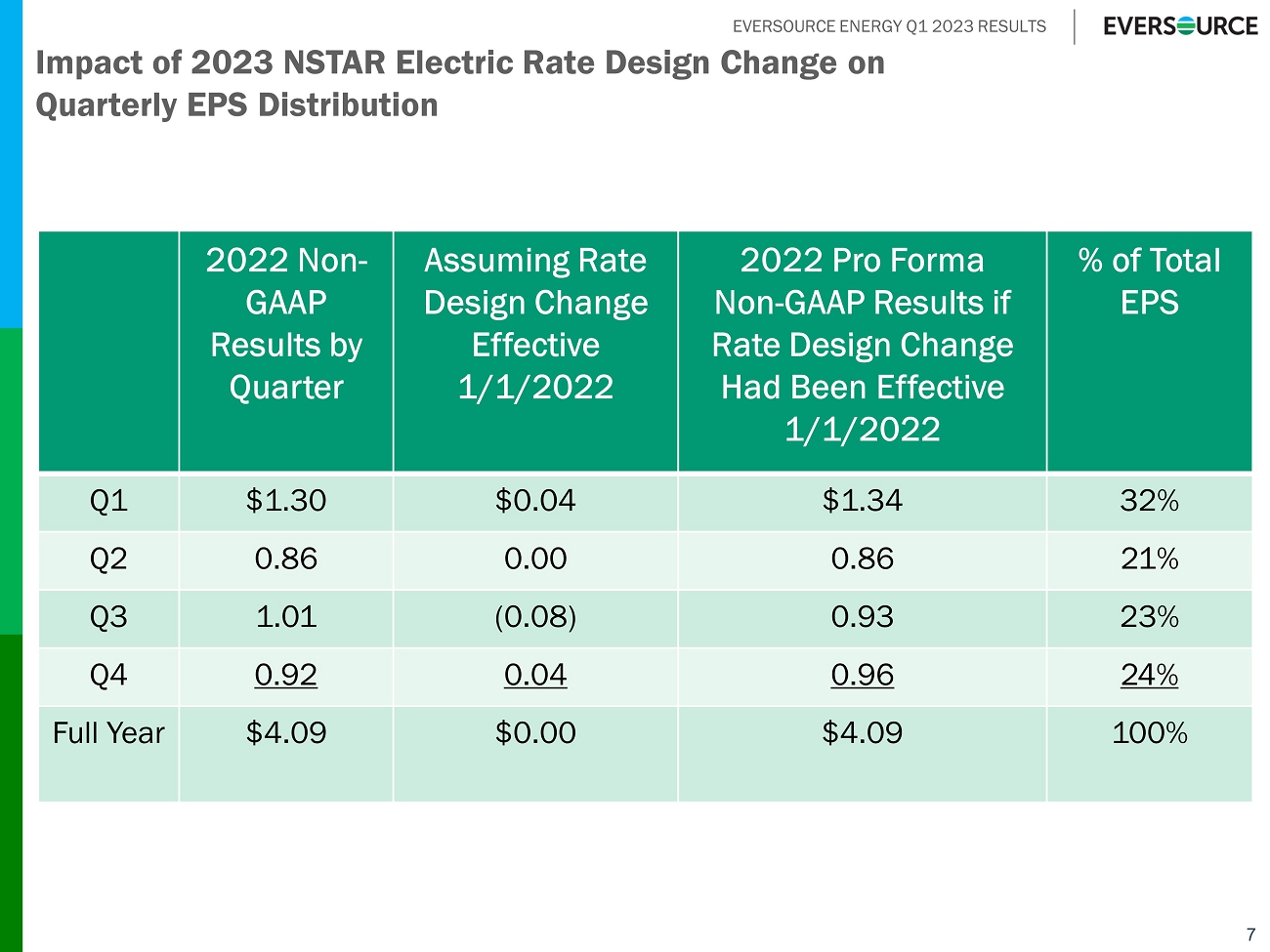Click the page number 7
Screen dimensions: 1270x952
[x=1250, y=934]
